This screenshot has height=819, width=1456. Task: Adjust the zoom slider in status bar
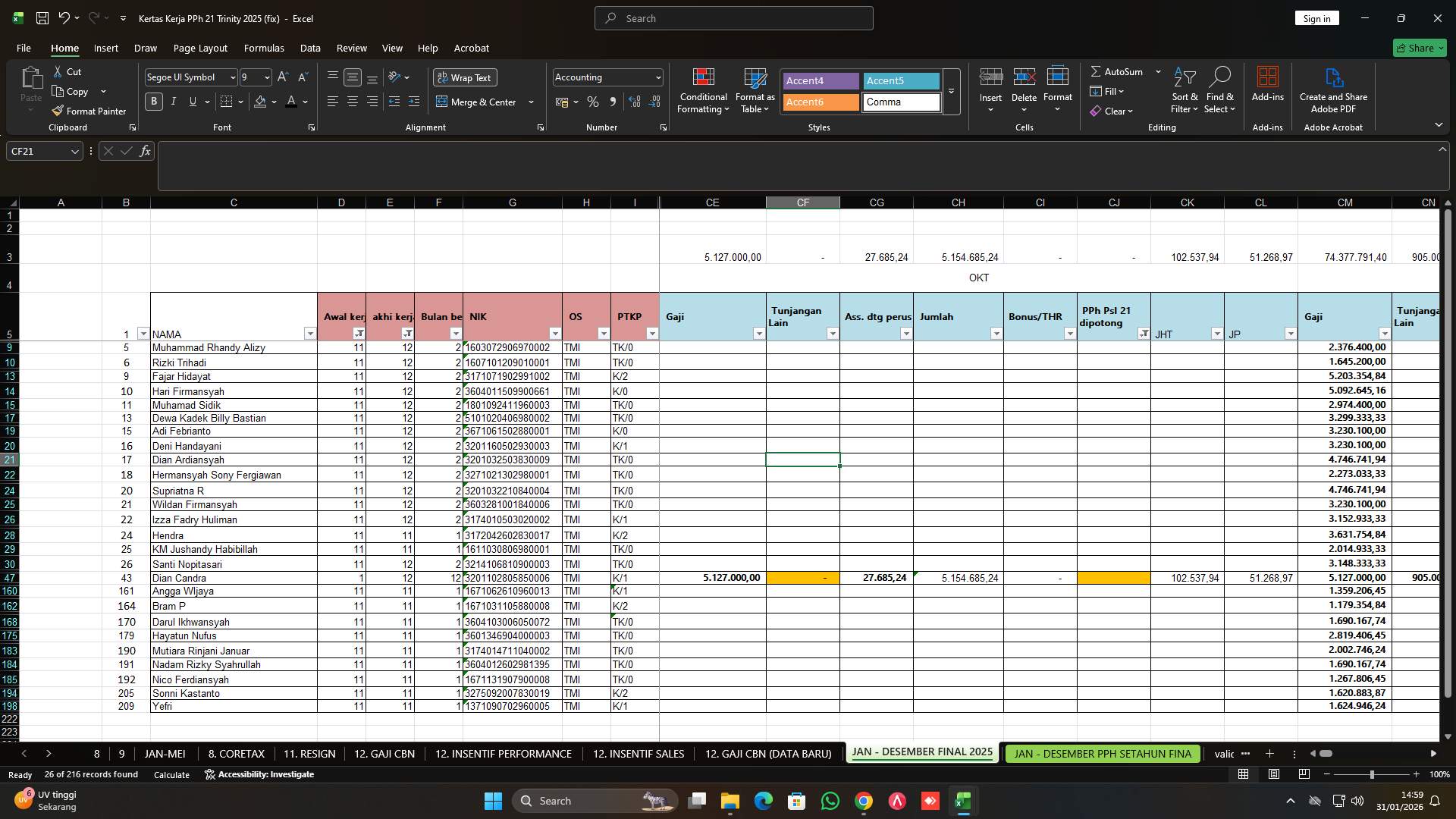pos(1371,774)
